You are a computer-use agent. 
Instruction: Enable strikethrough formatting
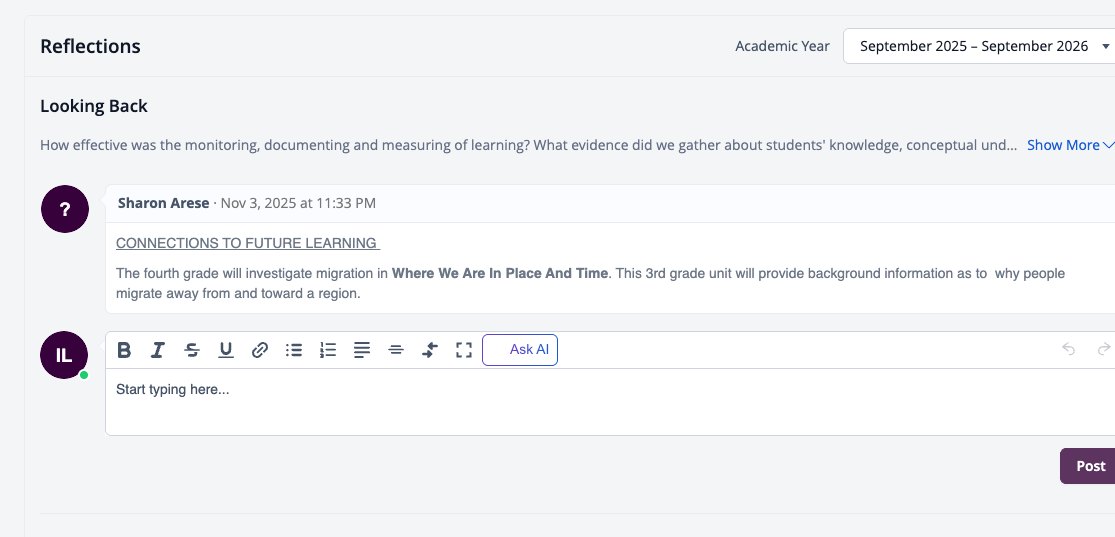(192, 350)
